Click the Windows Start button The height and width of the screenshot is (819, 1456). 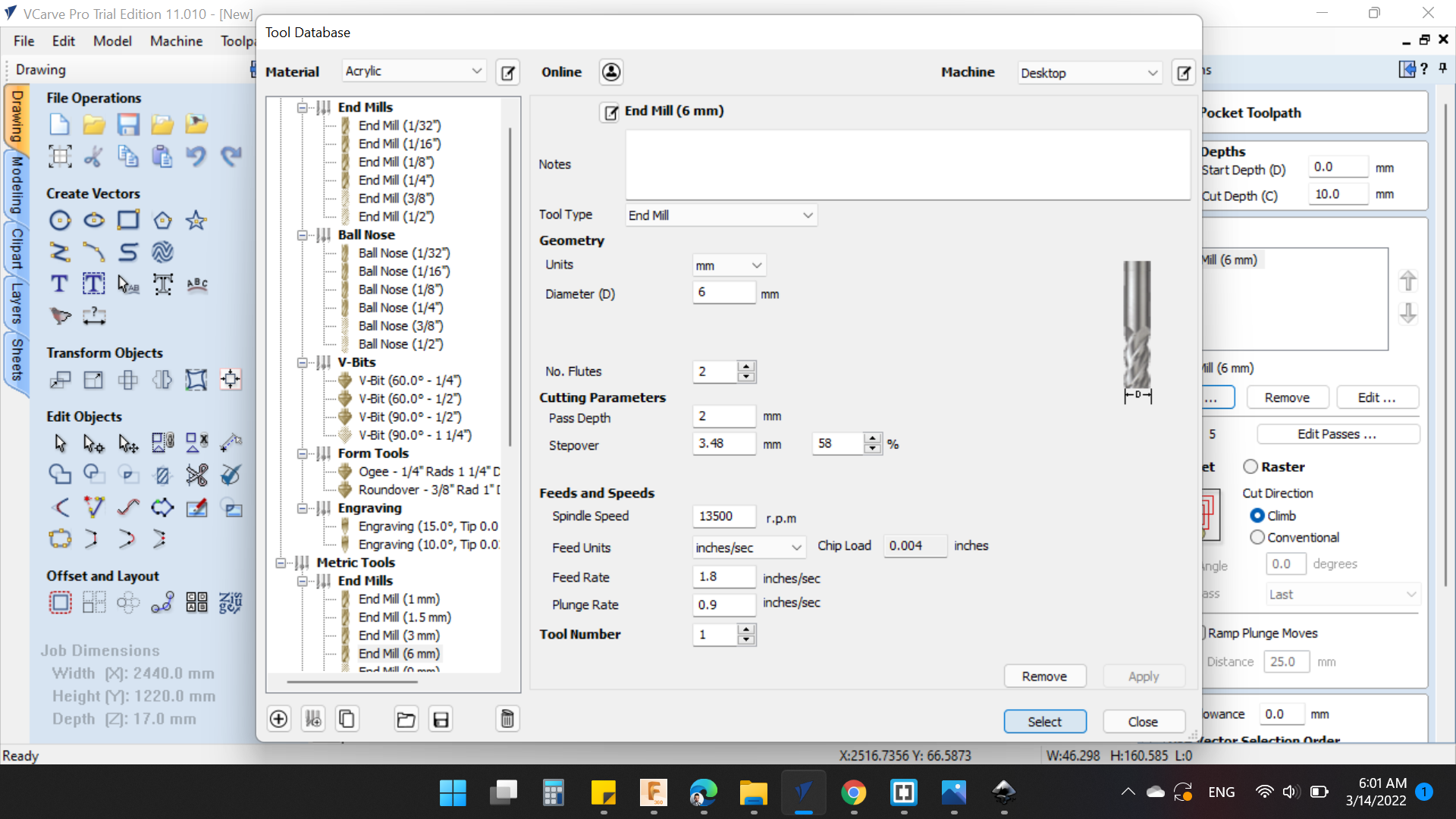pos(453,793)
